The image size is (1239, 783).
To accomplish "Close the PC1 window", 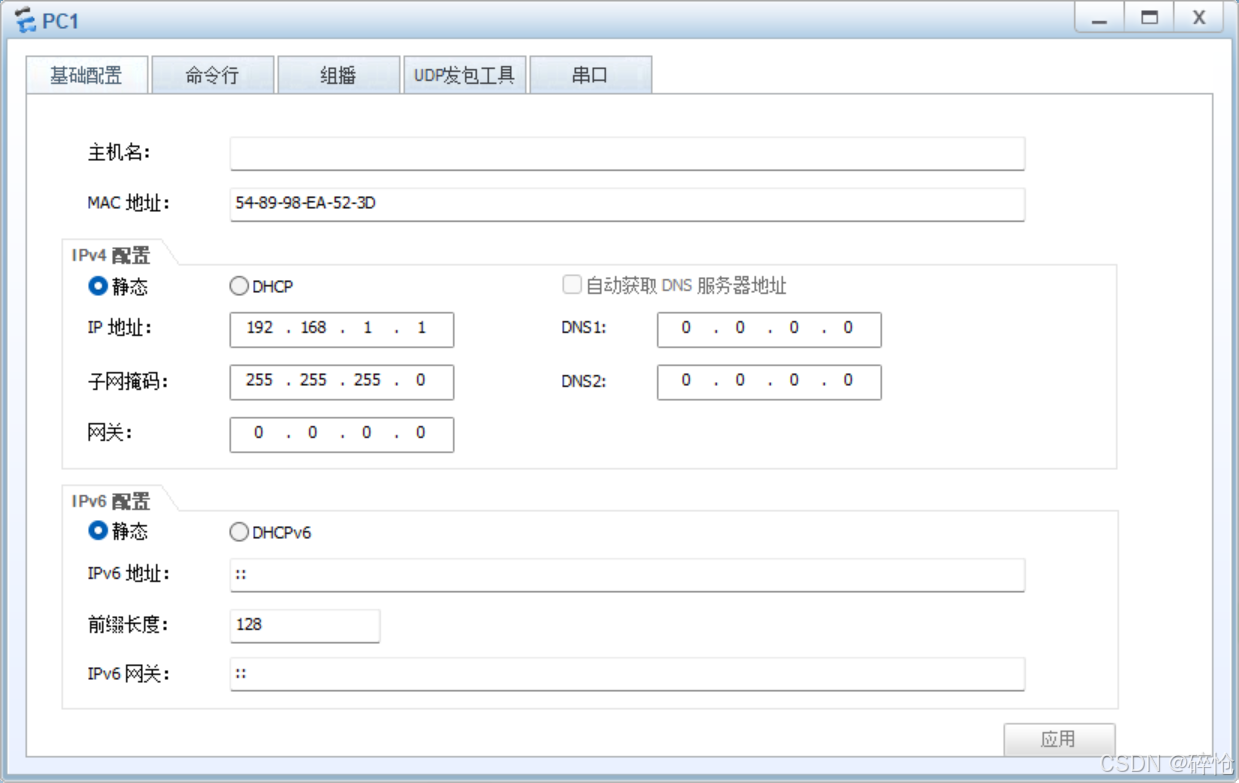I will (x=1199, y=17).
